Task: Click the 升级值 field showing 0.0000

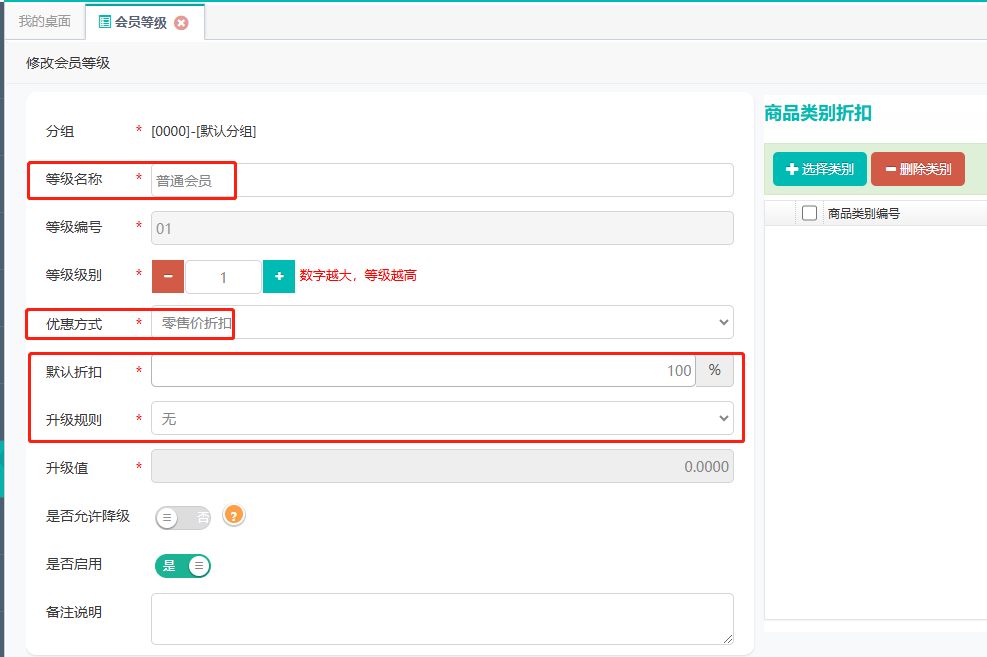Action: click(442, 466)
